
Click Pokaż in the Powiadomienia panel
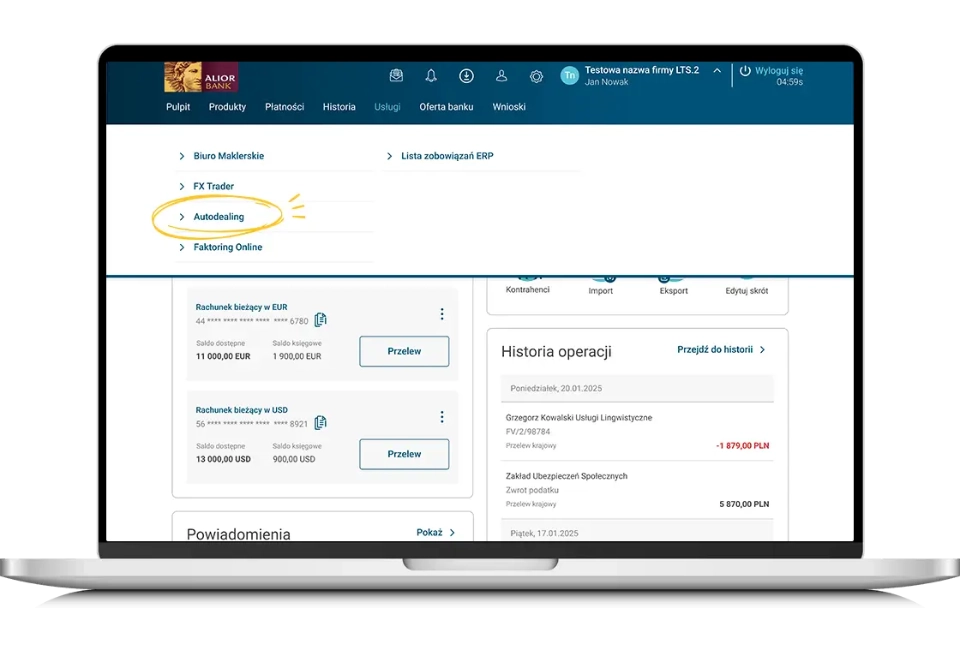436,533
